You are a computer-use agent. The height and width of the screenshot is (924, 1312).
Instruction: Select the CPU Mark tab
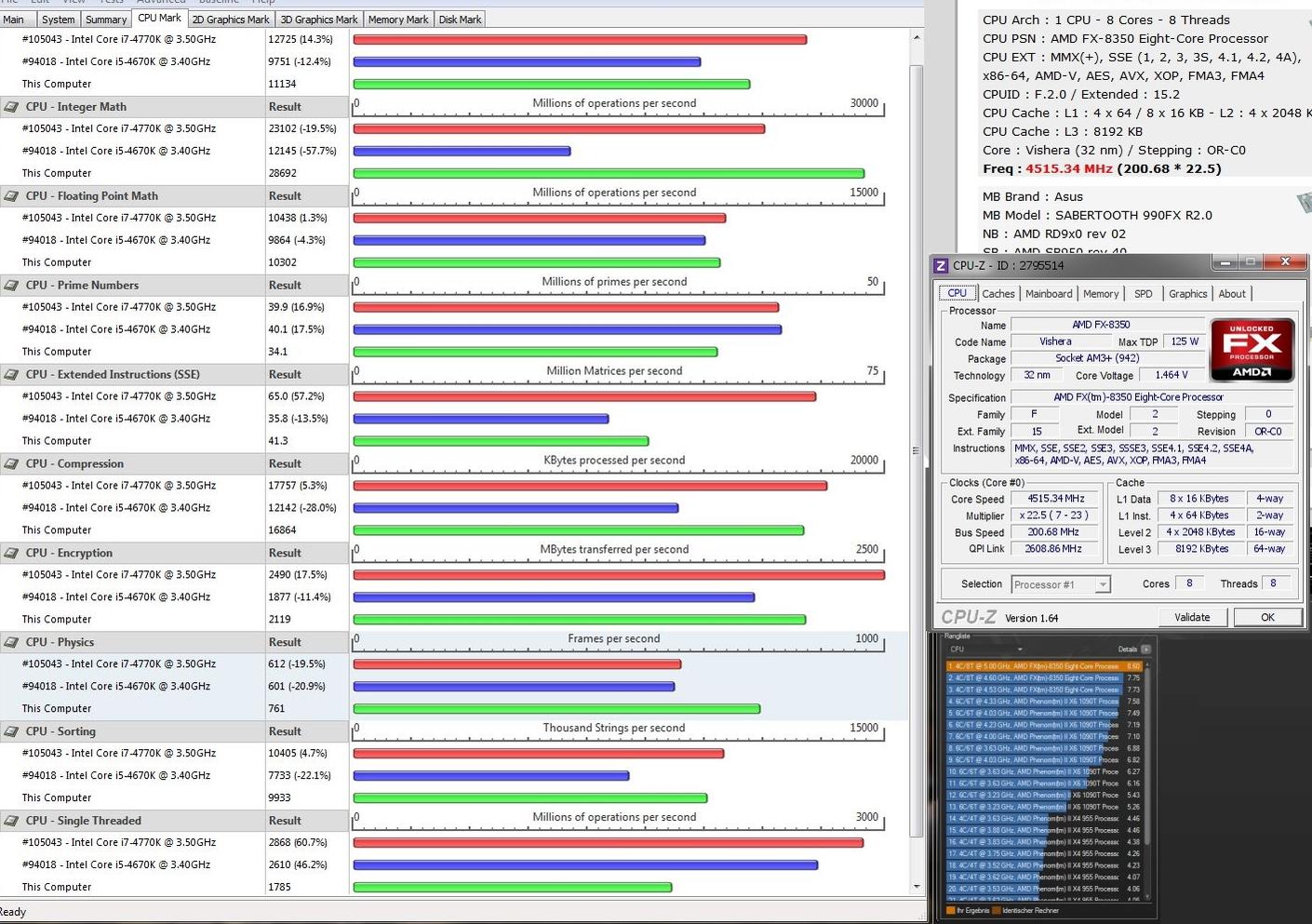160,18
